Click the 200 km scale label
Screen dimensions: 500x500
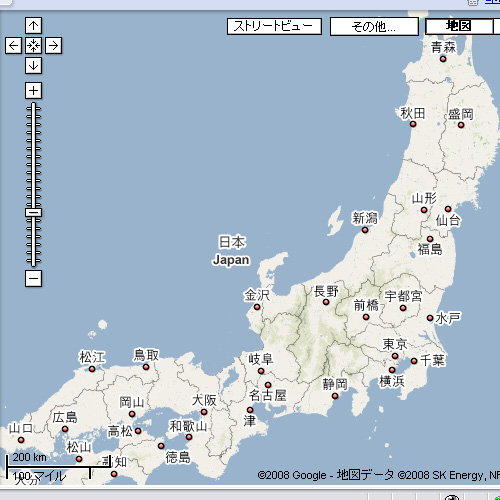29,457
